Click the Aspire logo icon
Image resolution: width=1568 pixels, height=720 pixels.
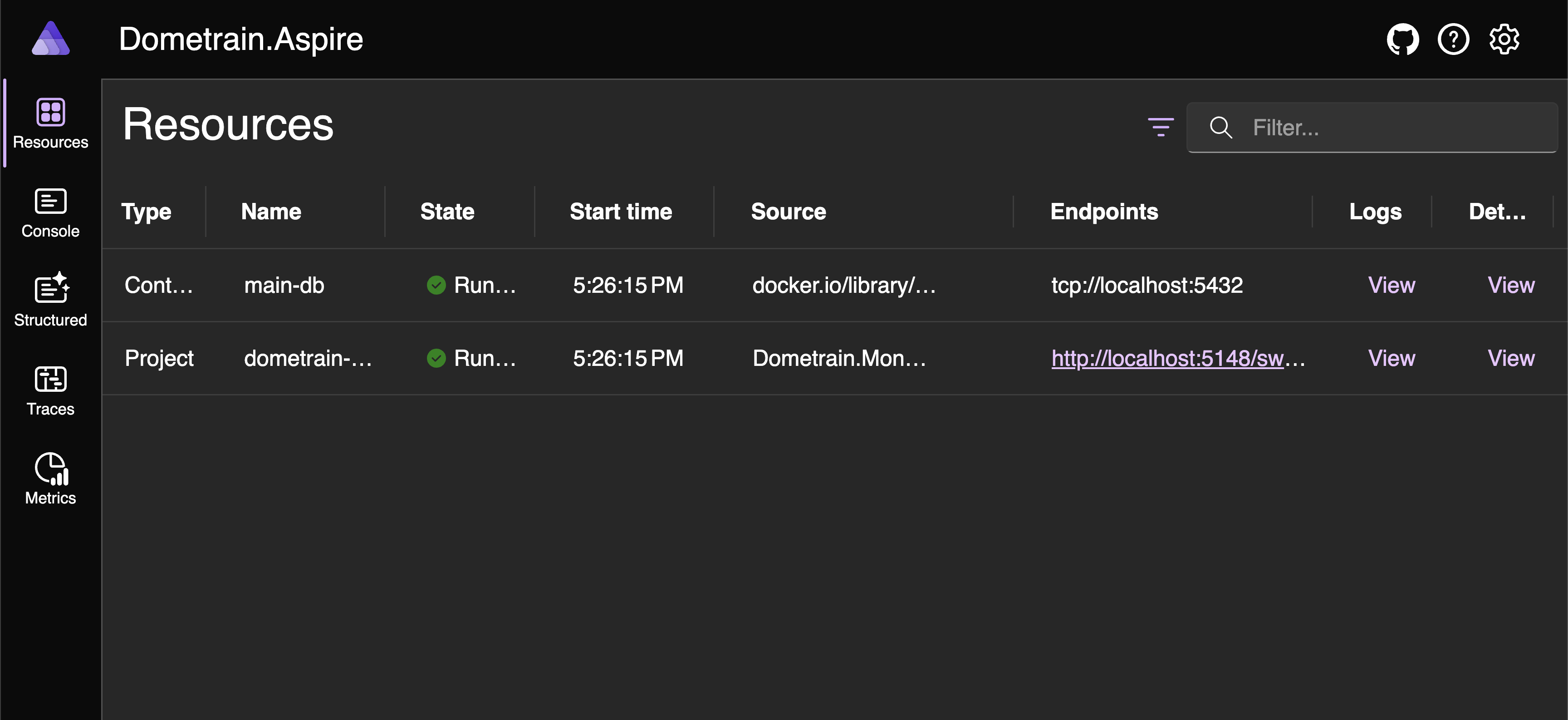coord(50,39)
